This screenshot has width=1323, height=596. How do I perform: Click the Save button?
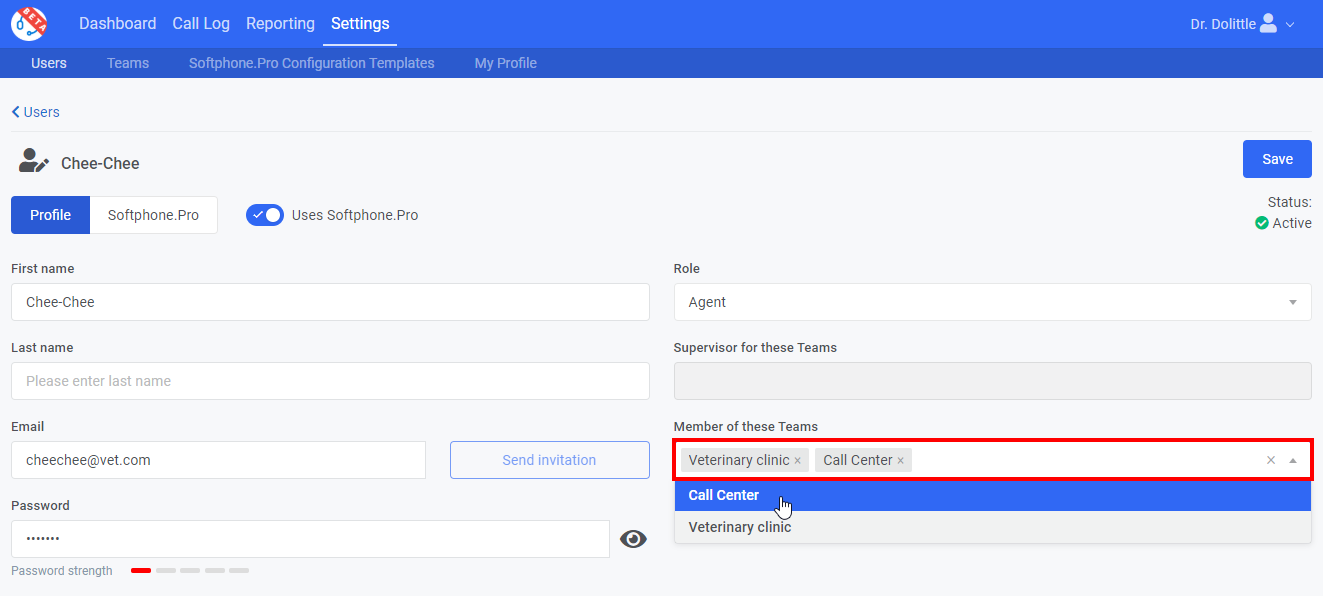[x=1277, y=159]
